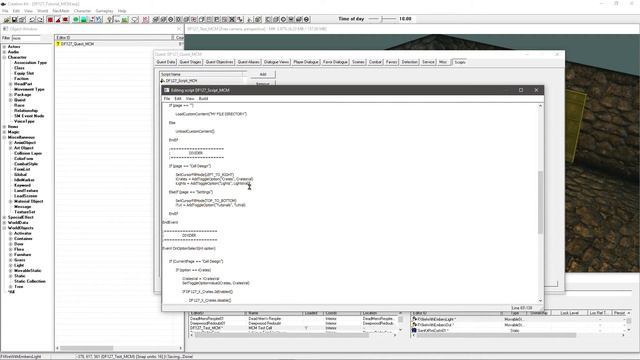This screenshot has width=640, height=360.
Task: Click the green square toolbar icon
Action: (83, 19)
